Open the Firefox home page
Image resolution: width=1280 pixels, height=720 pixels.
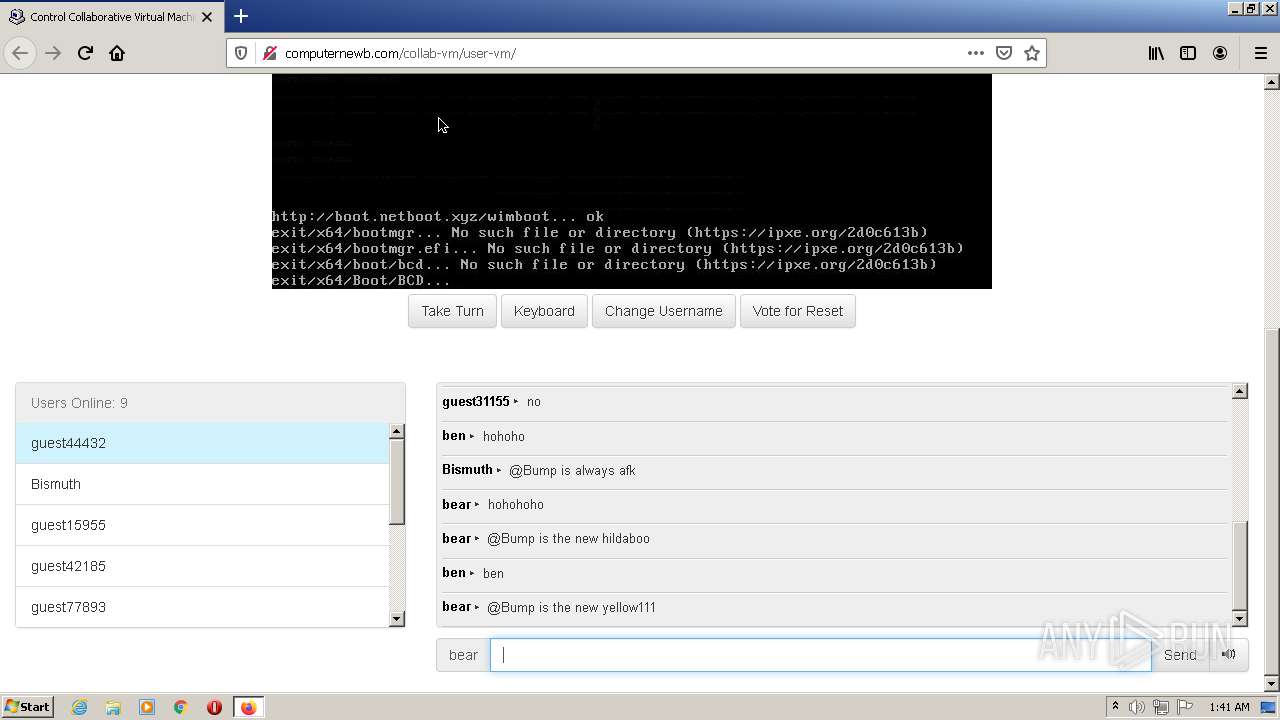(117, 53)
